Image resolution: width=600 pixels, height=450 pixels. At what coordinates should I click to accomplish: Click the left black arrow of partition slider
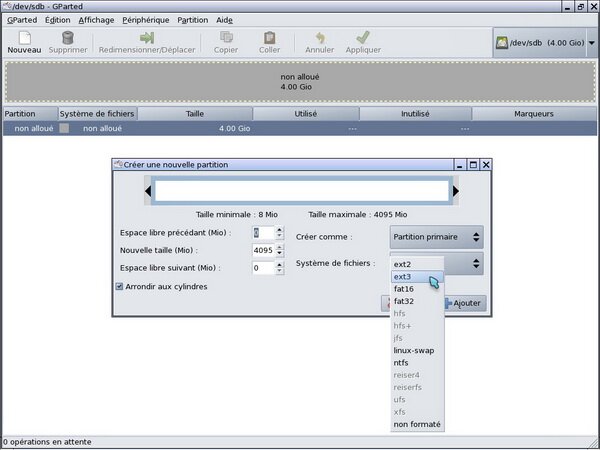[x=148, y=191]
